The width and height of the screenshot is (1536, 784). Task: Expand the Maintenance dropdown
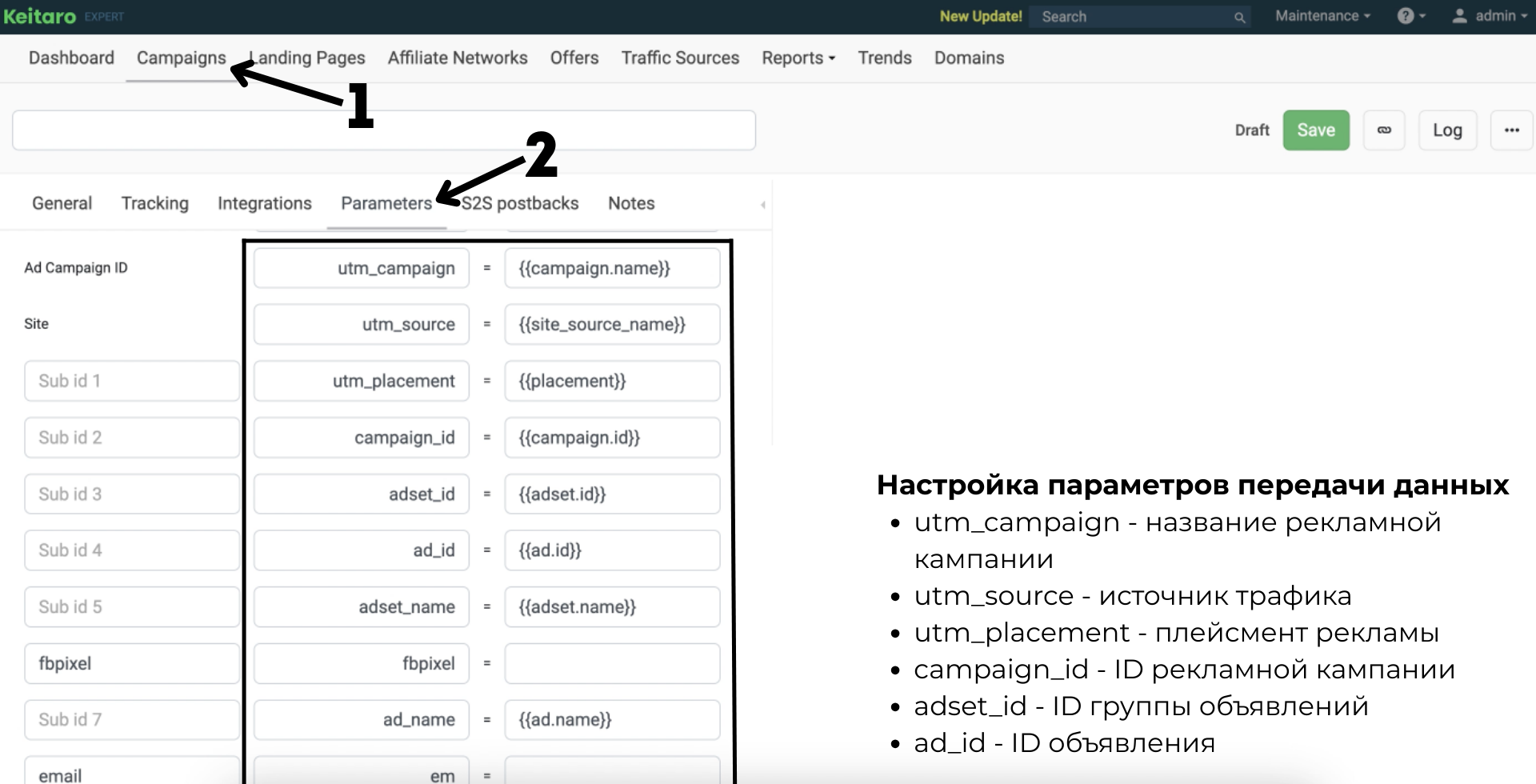pos(1322,16)
